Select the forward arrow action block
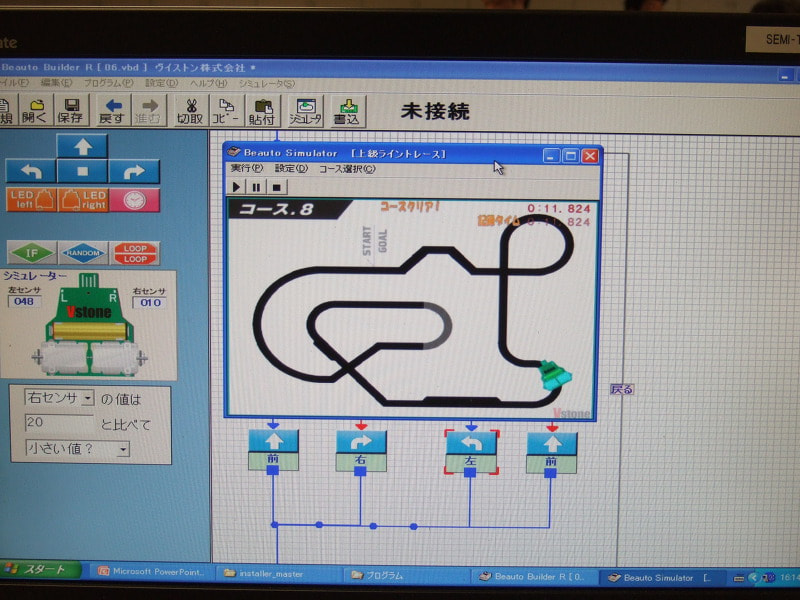The image size is (800, 600). coord(83,147)
